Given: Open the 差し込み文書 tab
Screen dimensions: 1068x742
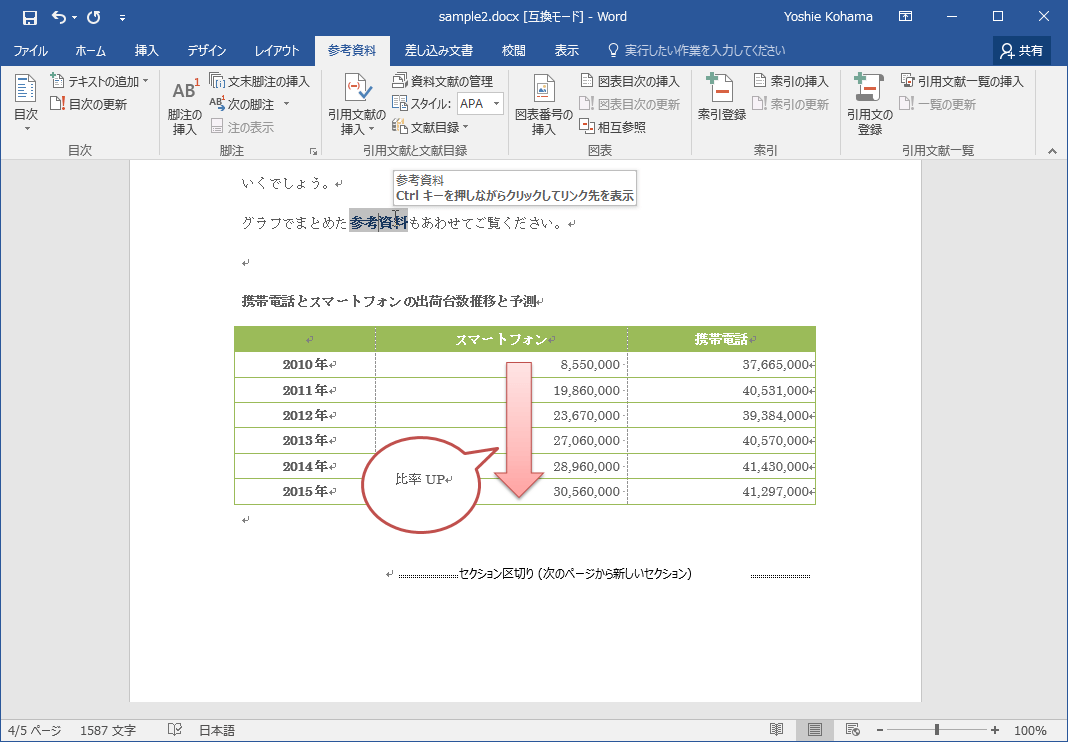Looking at the screenshot, I should coord(439,50).
